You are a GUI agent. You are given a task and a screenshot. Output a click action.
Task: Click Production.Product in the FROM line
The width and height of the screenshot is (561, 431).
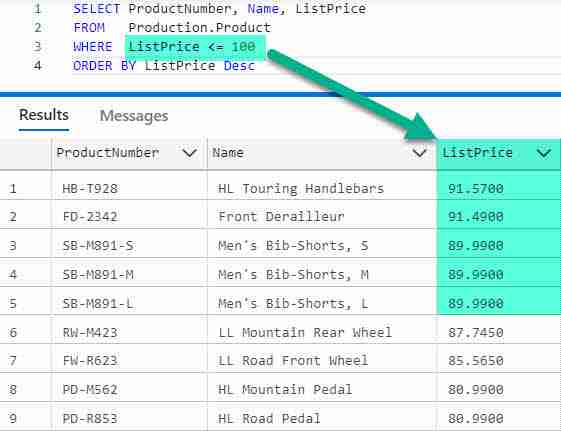[200, 28]
